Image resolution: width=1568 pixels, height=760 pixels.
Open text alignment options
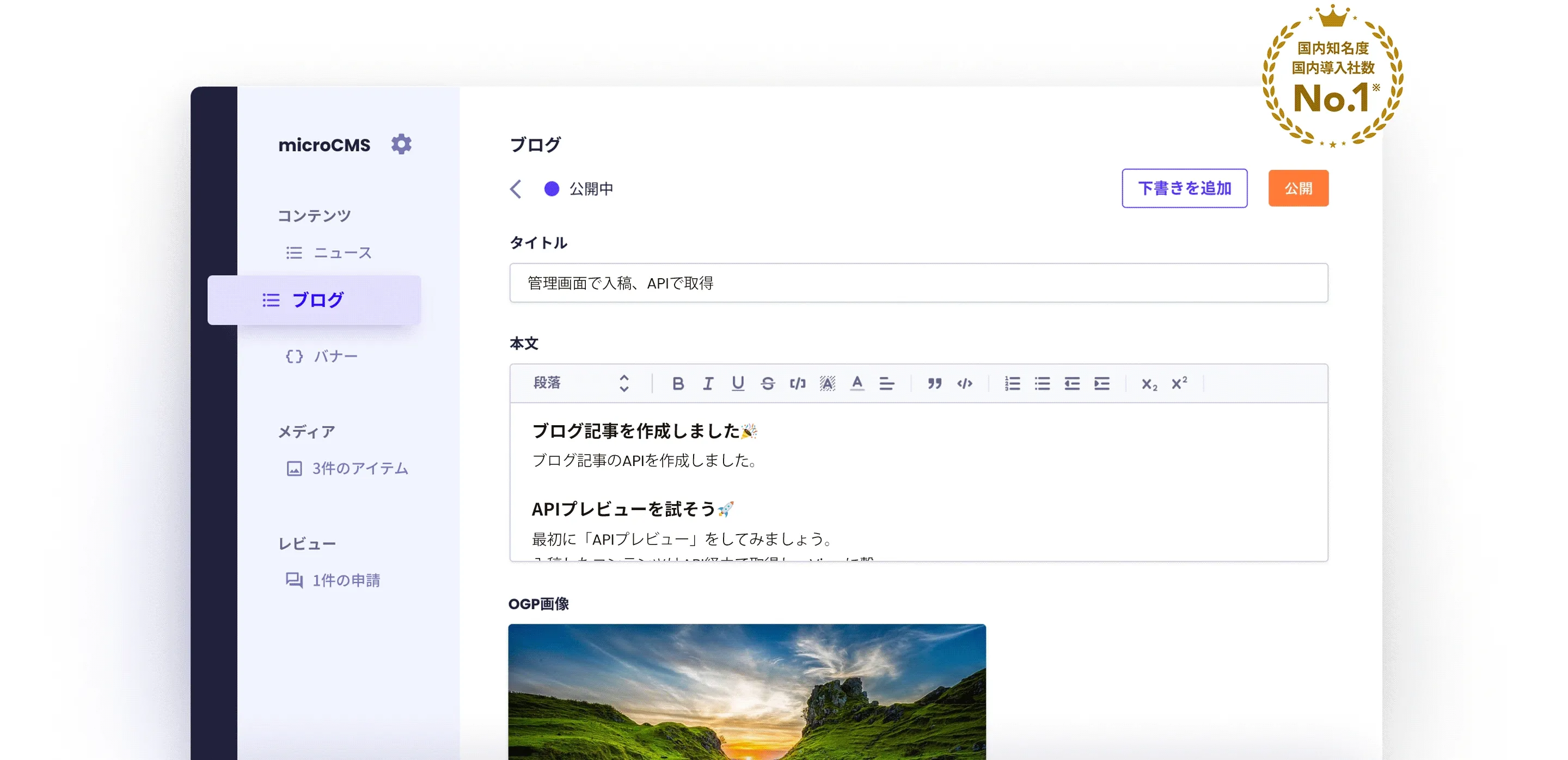(887, 383)
